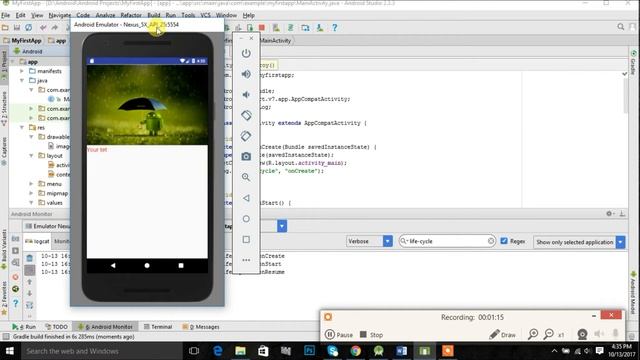Click the Help question mark toolbar icon
The width and height of the screenshot is (640, 360).
click(x=334, y=27)
